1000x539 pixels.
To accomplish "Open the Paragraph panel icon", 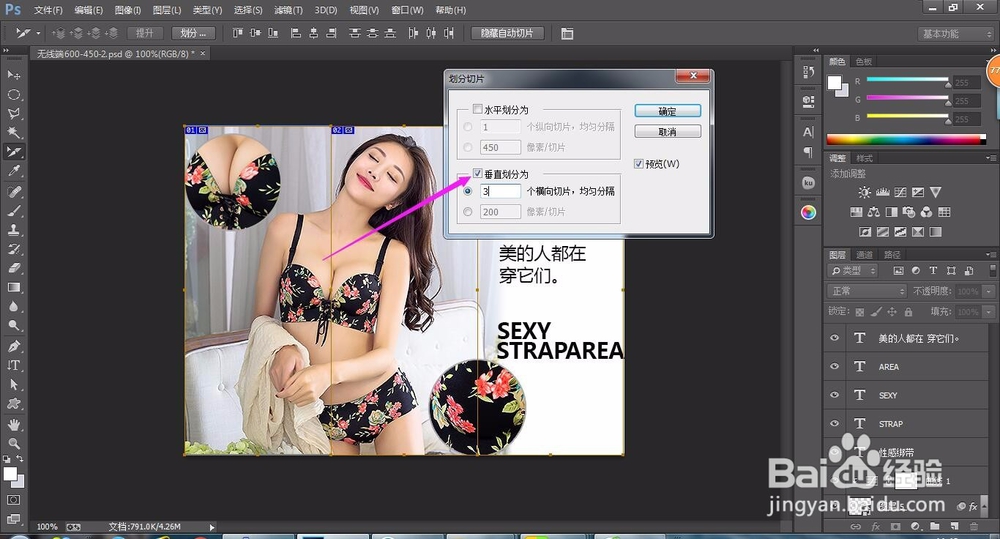I will [808, 152].
